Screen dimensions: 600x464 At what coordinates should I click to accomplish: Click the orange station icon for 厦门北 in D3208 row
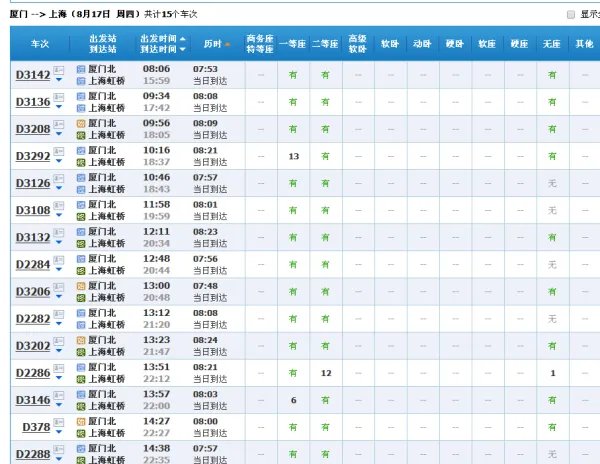pos(81,124)
